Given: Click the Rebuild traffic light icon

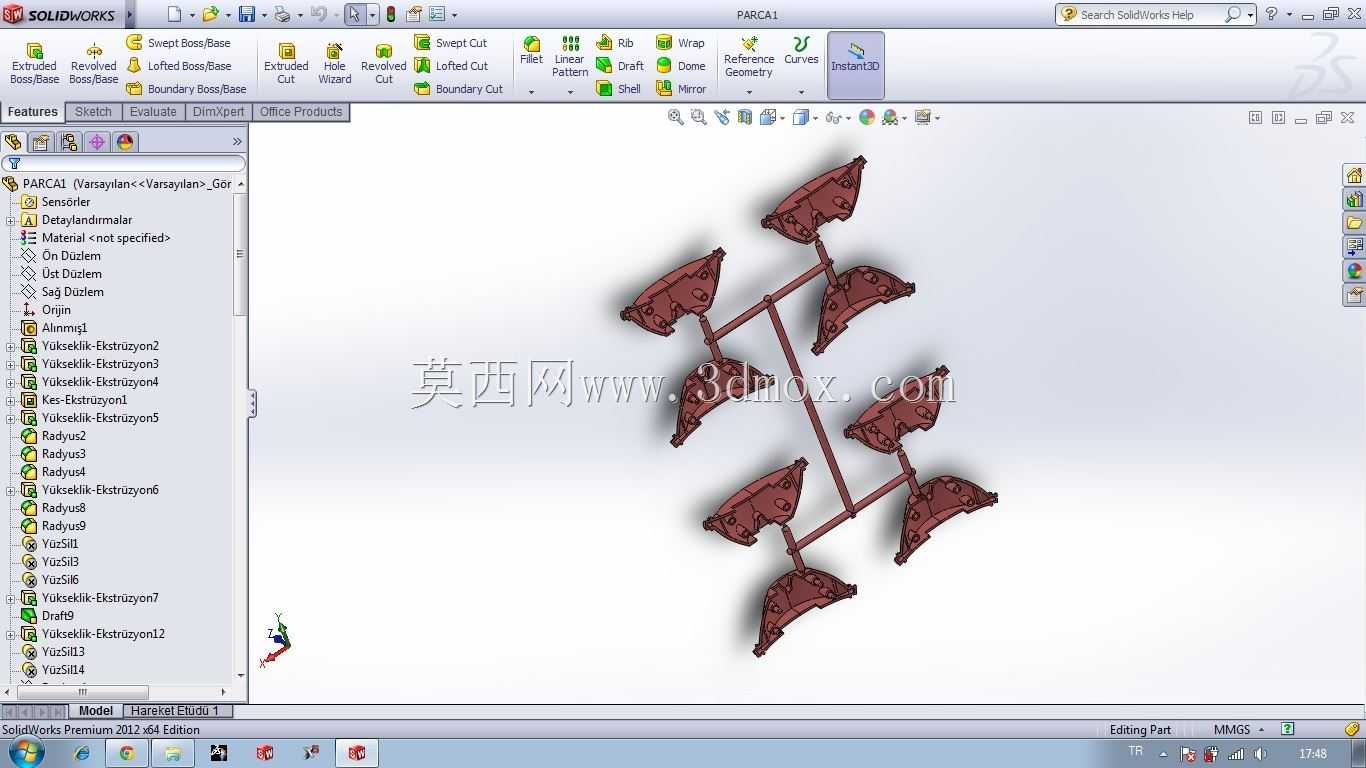Looking at the screenshot, I should [390, 14].
